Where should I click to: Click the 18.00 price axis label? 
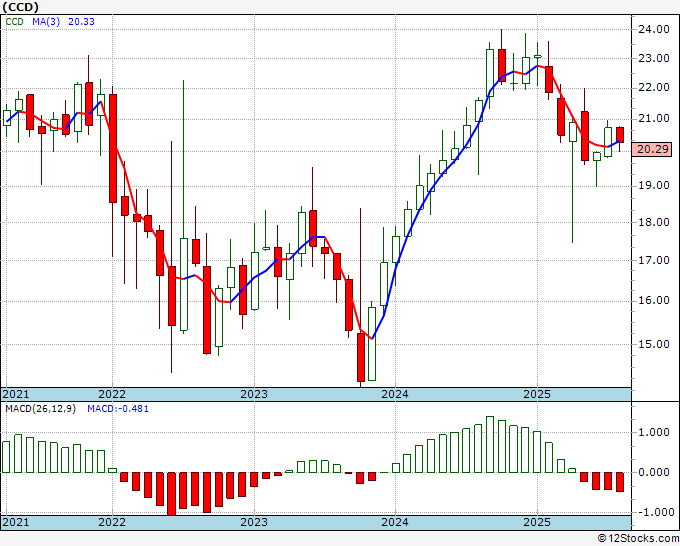[x=654, y=222]
